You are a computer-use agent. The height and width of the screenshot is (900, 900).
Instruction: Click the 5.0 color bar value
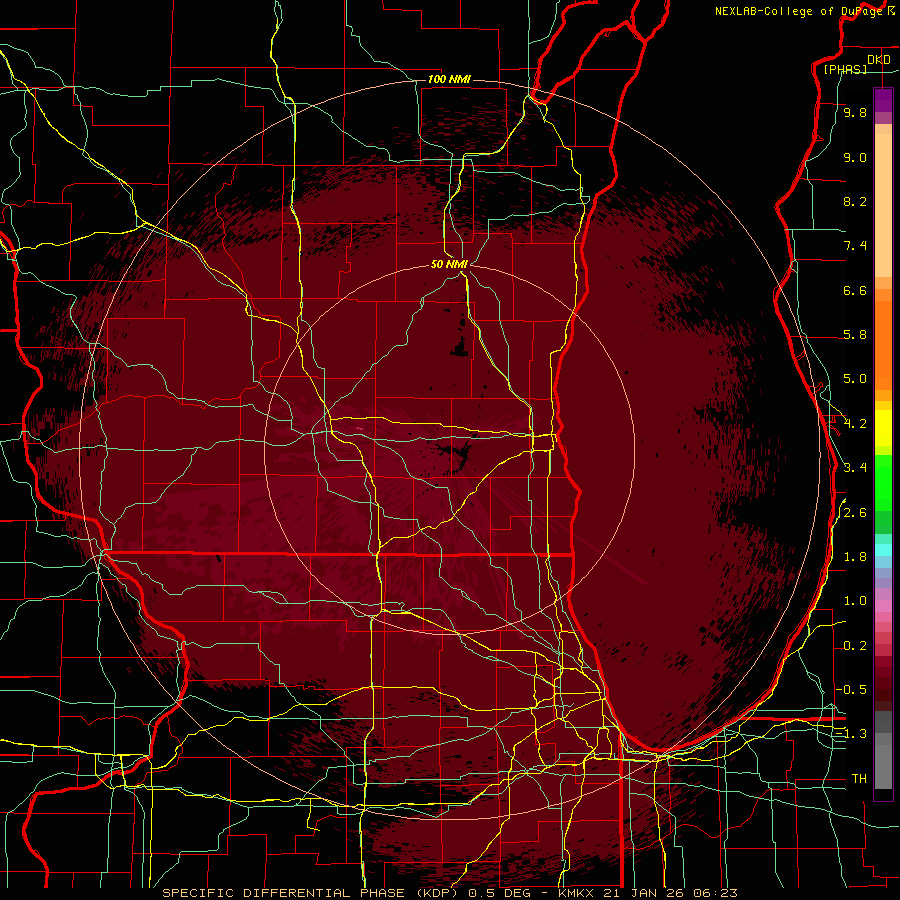[855, 379]
